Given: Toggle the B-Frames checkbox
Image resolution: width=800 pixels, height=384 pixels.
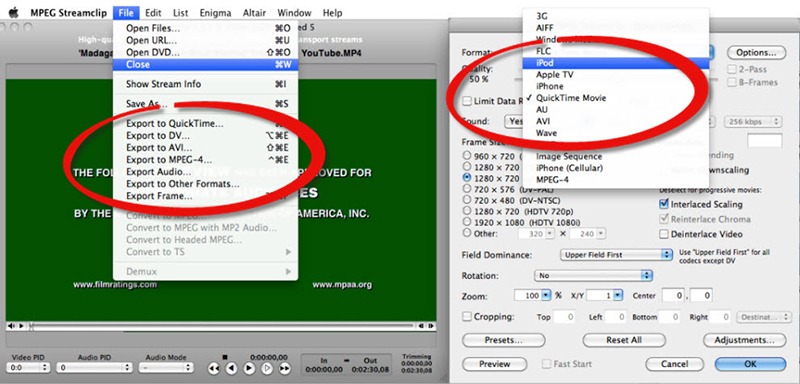Looking at the screenshot, I should [x=732, y=82].
